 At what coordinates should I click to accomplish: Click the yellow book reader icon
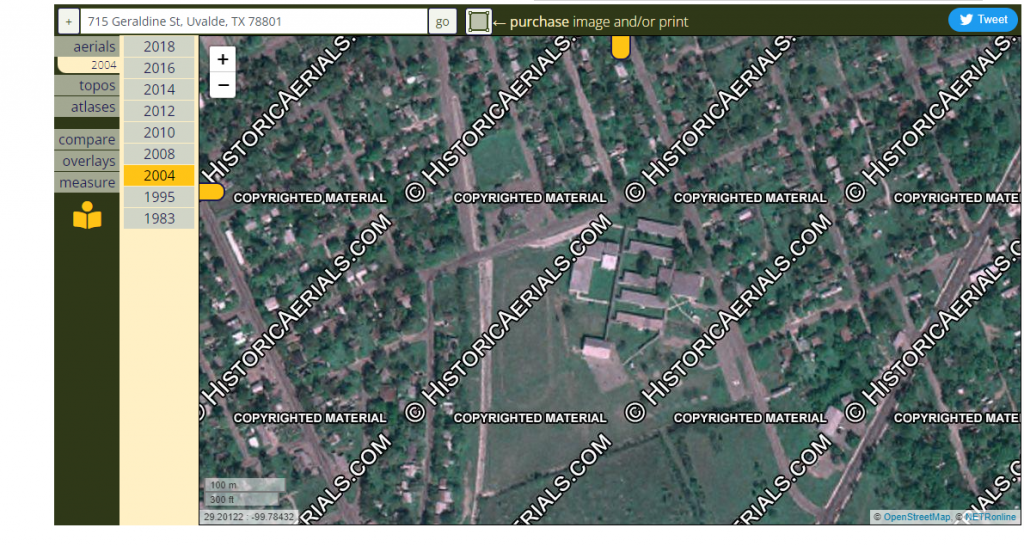(x=87, y=216)
